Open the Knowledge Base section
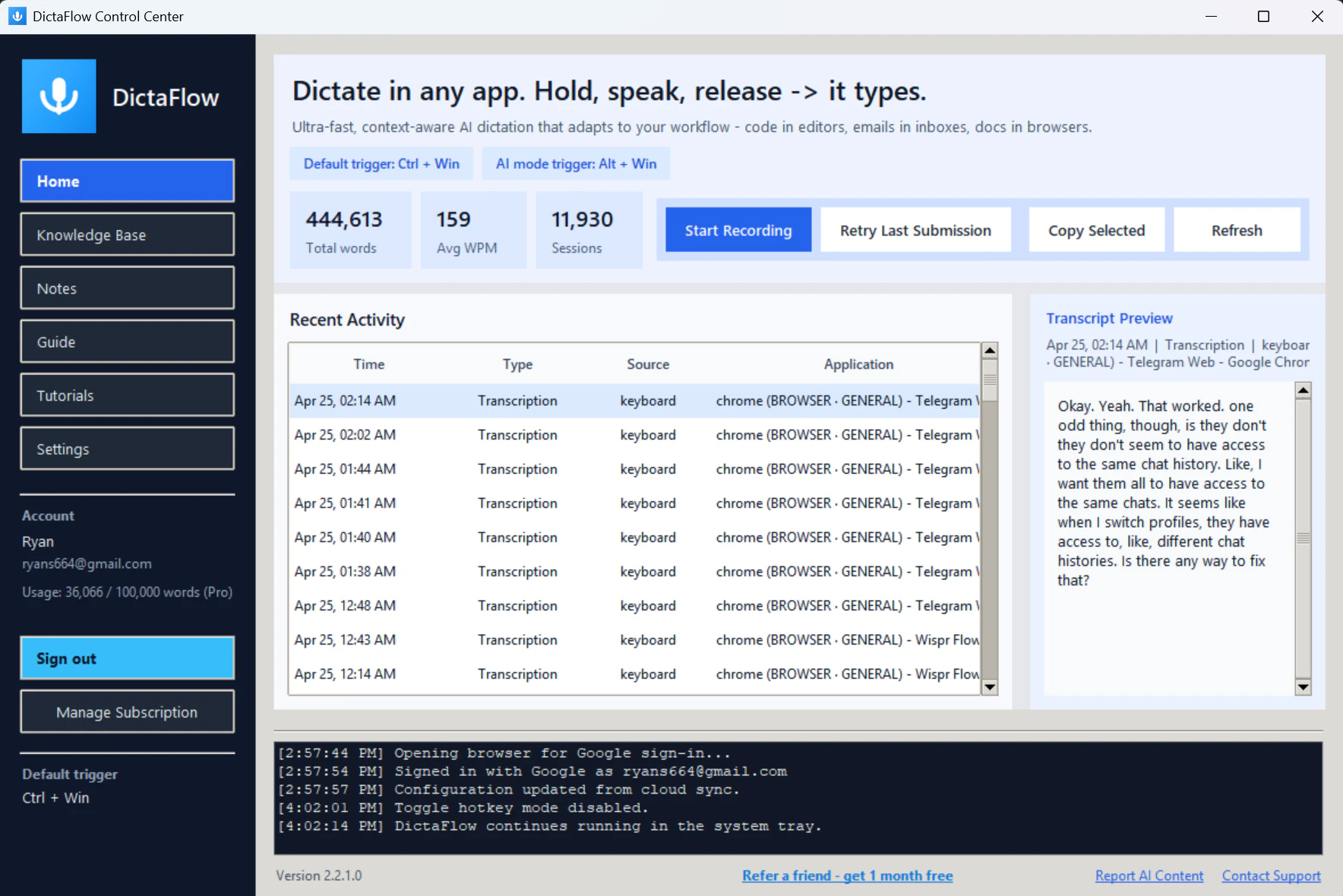The height and width of the screenshot is (896, 1343). (128, 235)
